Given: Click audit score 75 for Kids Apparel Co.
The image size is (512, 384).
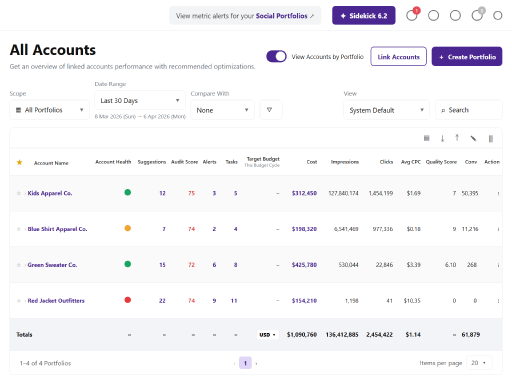Looking at the screenshot, I should coord(191,193).
